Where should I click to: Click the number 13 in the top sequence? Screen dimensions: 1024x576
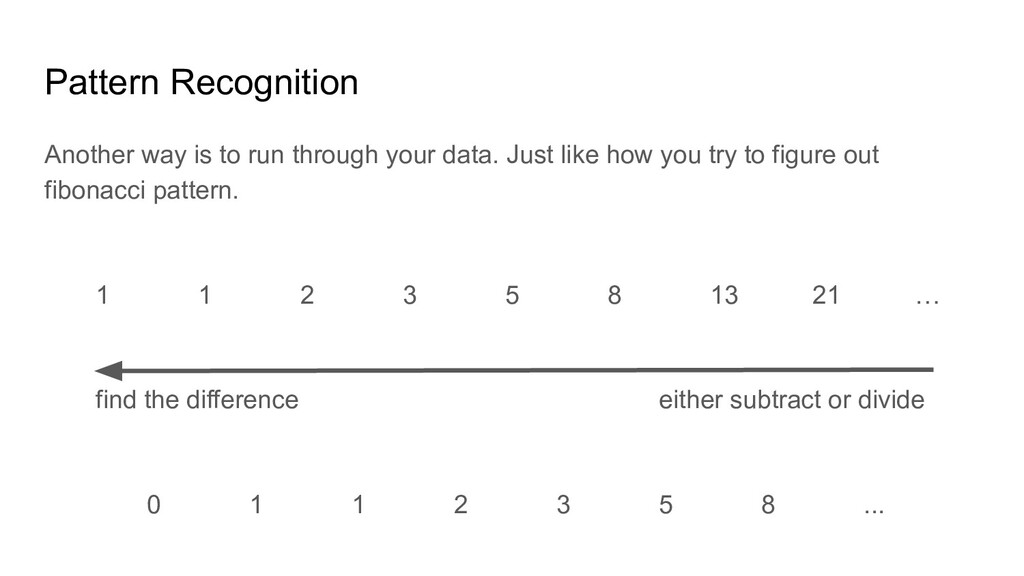click(724, 295)
